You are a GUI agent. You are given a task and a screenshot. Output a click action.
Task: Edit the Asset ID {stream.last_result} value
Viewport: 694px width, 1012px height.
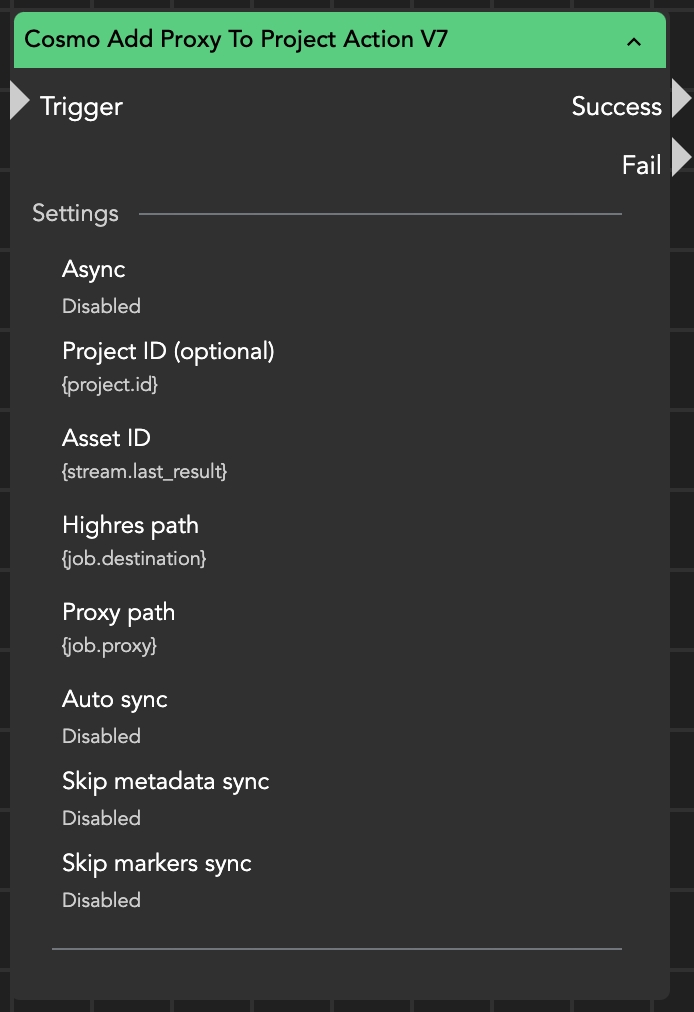144,470
